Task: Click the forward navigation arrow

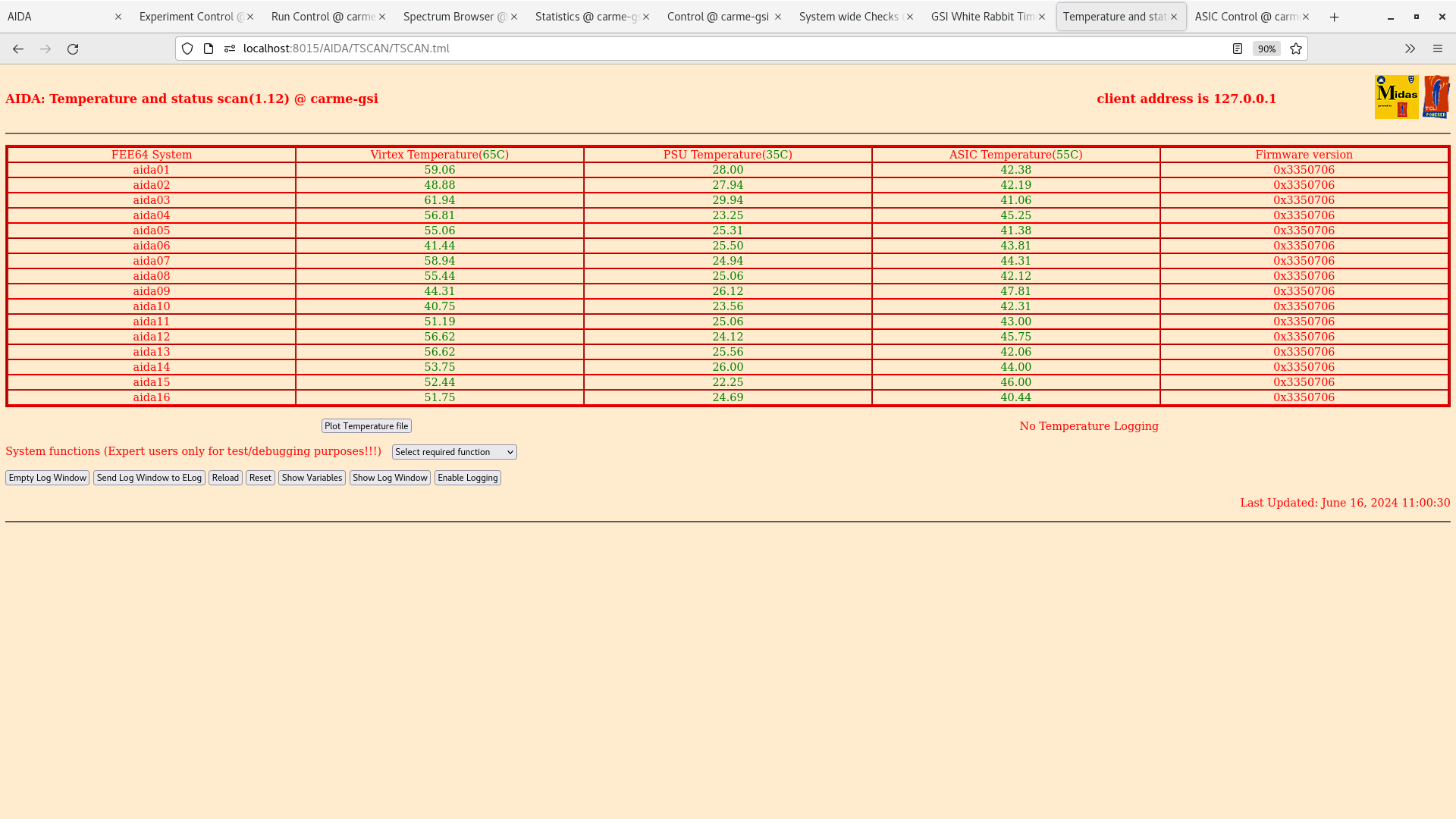Action: [45, 48]
